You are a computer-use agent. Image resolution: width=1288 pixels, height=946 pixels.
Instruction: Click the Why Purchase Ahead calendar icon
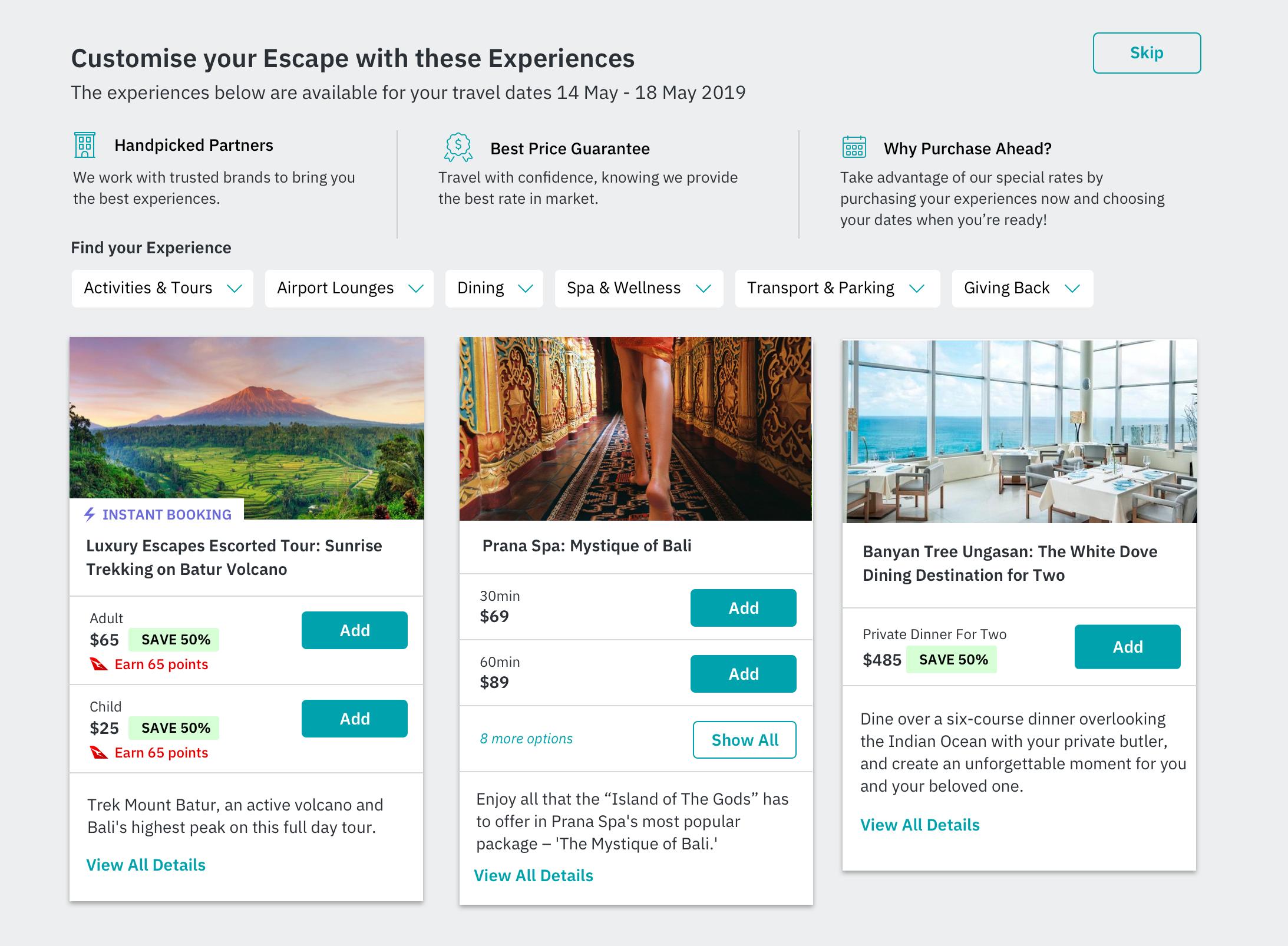click(x=854, y=147)
